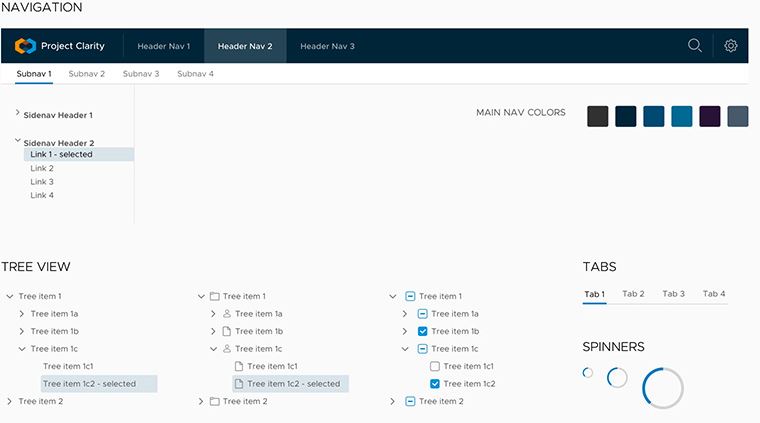Viewport: 760px width, 423px height.
Task: Click file icon beside Tree item 1c1
Action: point(238,366)
